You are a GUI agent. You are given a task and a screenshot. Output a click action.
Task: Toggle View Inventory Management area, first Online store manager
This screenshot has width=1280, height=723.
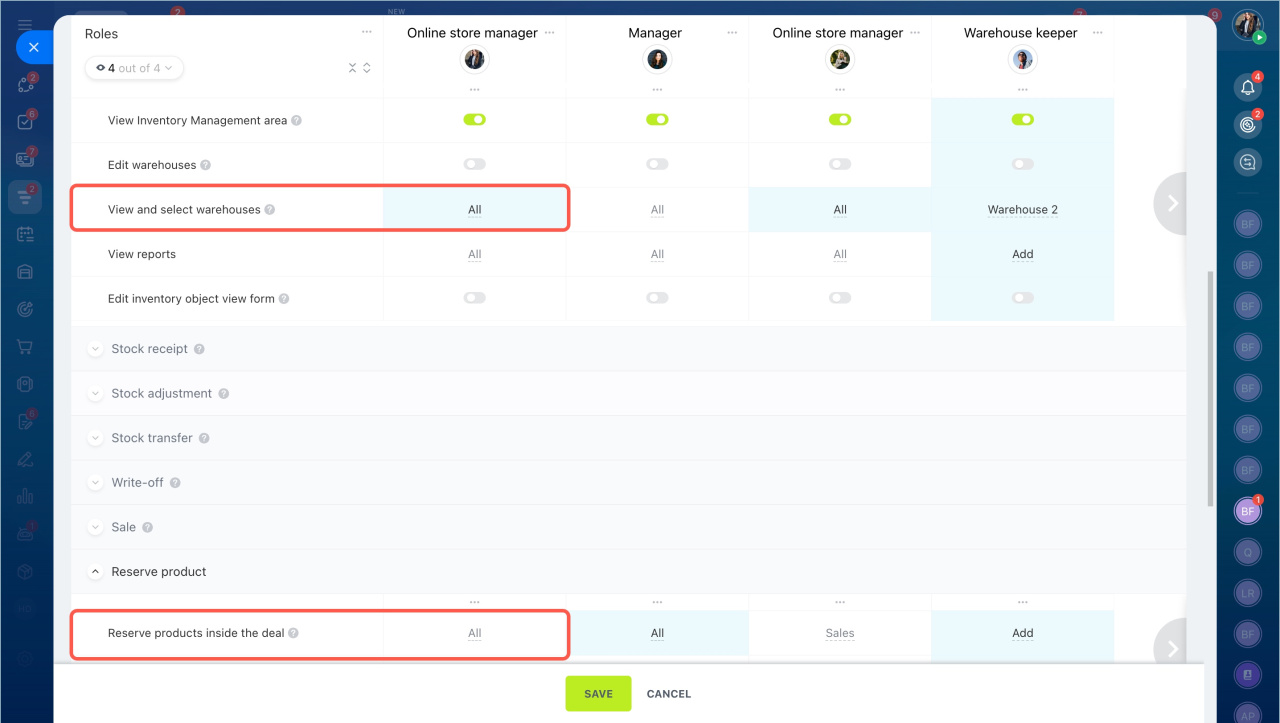point(474,120)
